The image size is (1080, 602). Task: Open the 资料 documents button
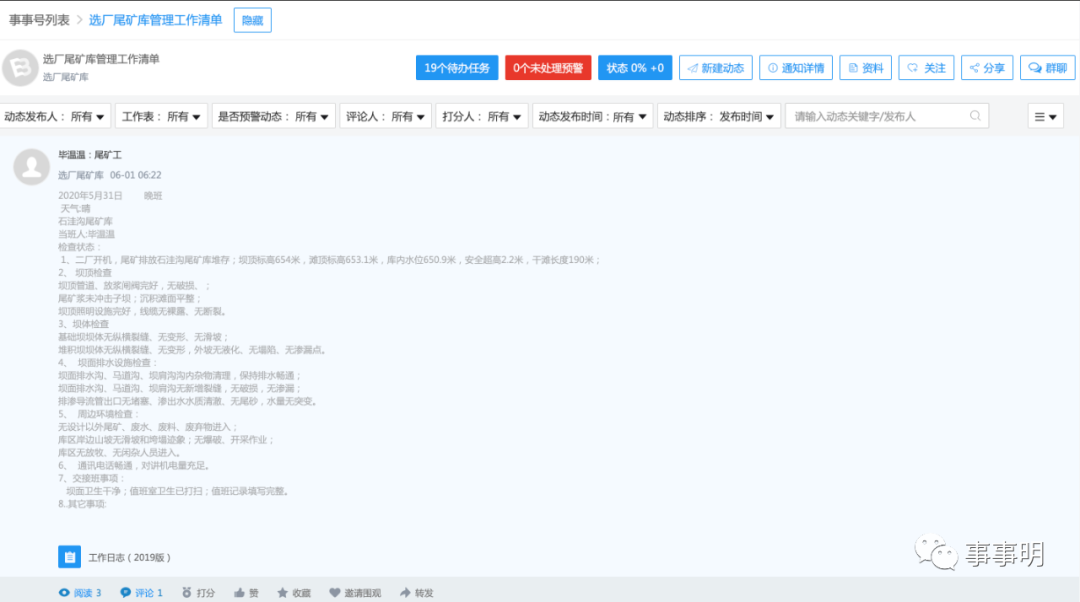(x=865, y=68)
